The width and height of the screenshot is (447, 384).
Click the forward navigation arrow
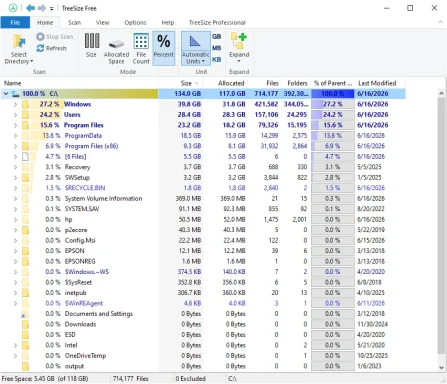coord(42,8)
